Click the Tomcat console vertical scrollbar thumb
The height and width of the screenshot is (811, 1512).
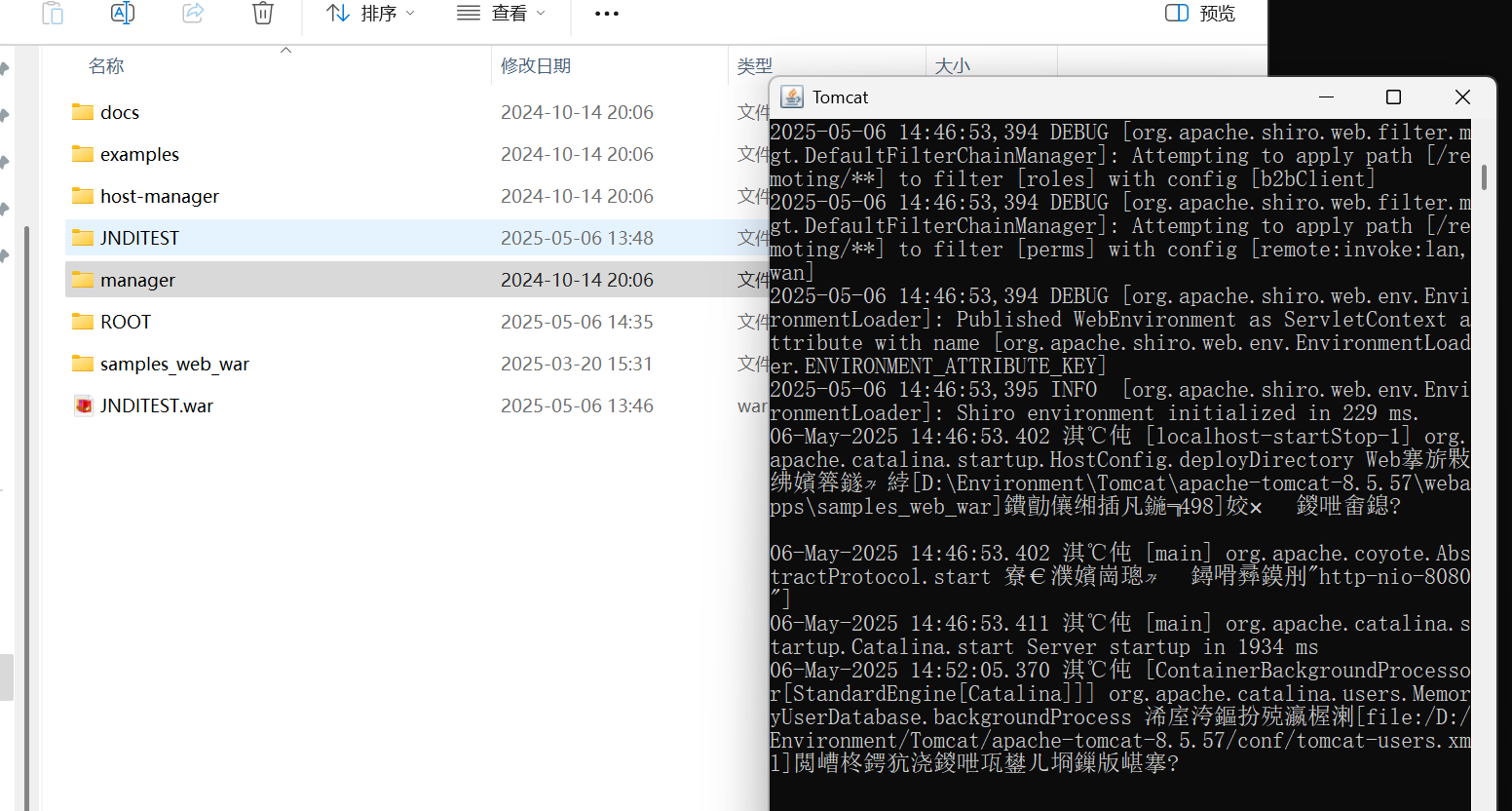[1484, 176]
